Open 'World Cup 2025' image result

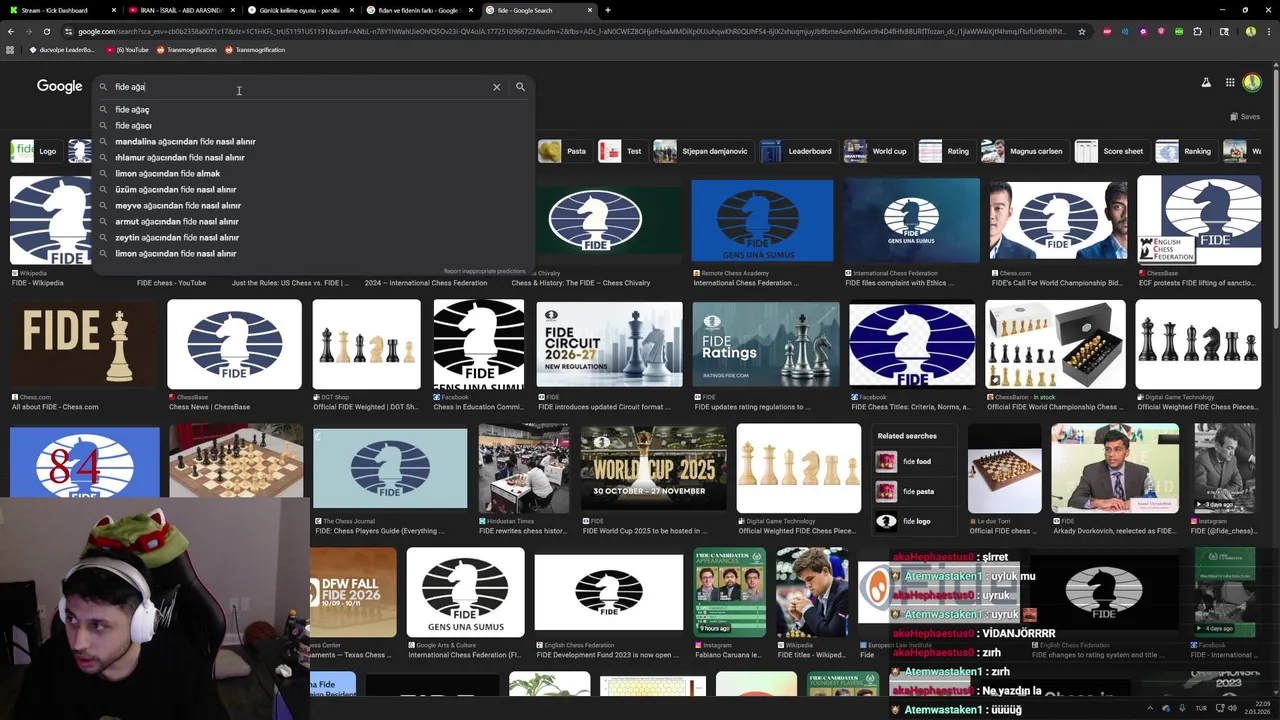coord(654,468)
